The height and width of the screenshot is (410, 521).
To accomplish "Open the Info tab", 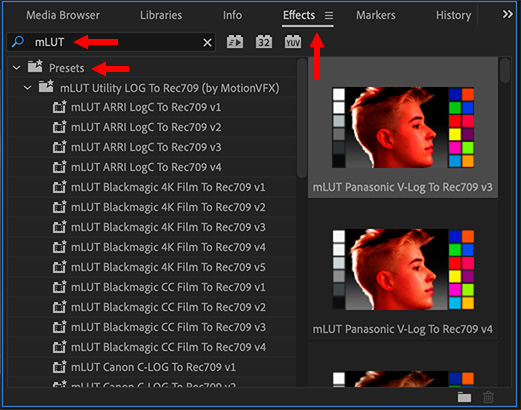I will pos(232,15).
